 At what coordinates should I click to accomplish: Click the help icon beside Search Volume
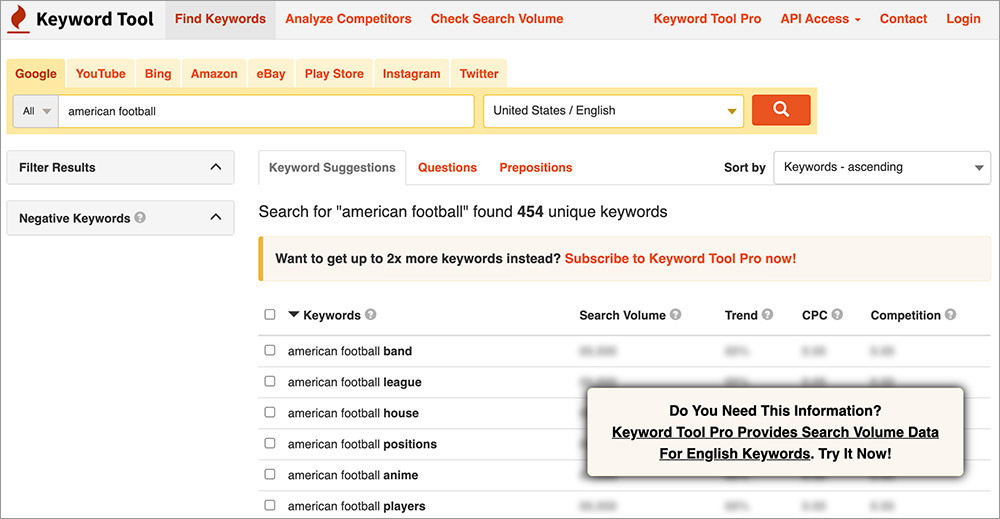676,314
